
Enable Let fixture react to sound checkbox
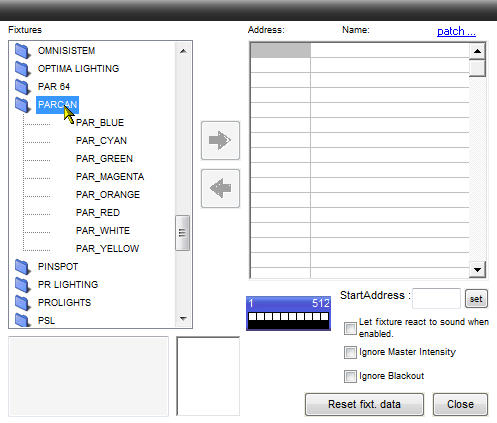click(350, 328)
